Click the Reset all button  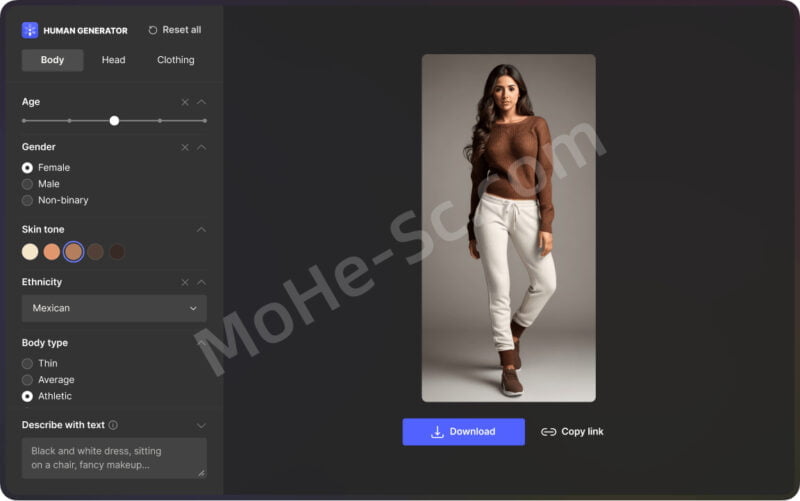[x=174, y=30]
